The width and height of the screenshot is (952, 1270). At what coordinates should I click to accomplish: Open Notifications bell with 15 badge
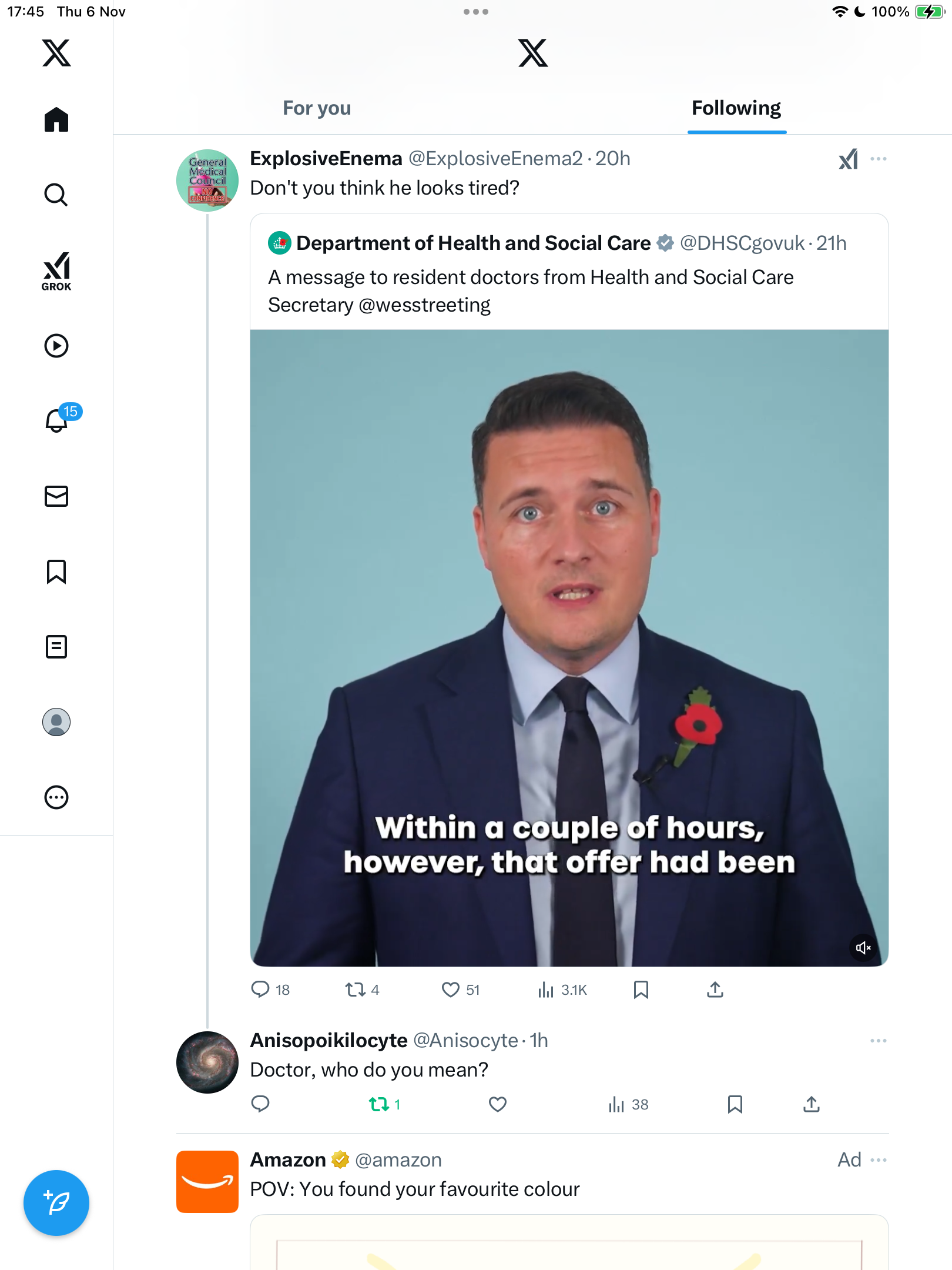click(58, 420)
